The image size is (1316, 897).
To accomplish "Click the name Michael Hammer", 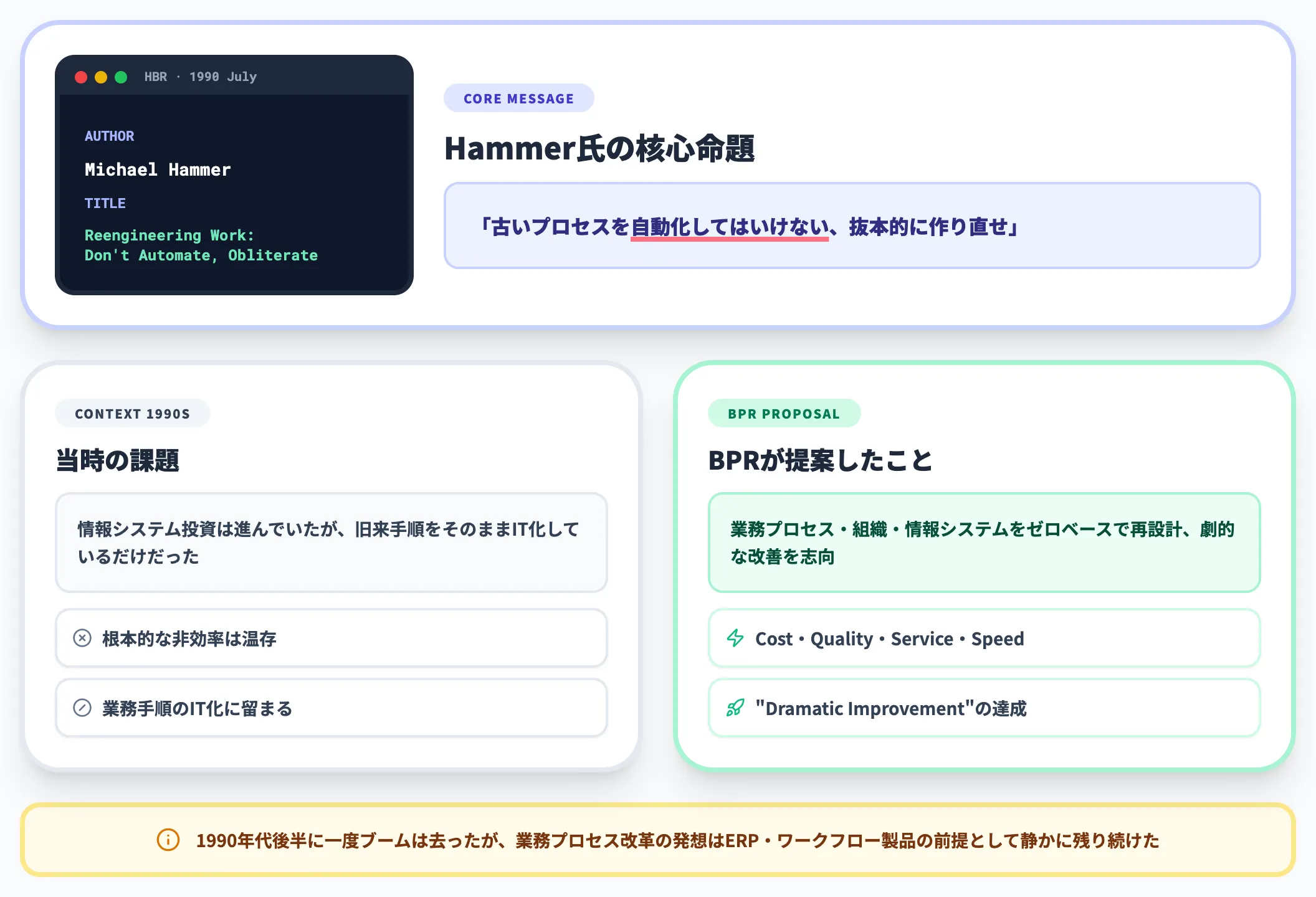I will coord(158,169).
